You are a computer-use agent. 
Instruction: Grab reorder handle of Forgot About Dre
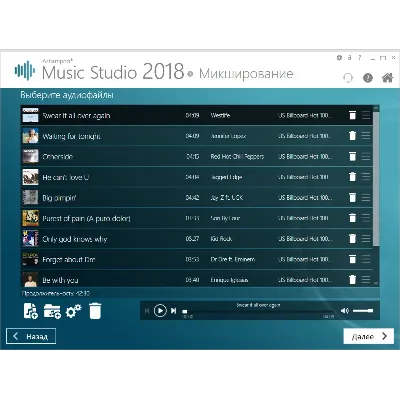pos(366,259)
